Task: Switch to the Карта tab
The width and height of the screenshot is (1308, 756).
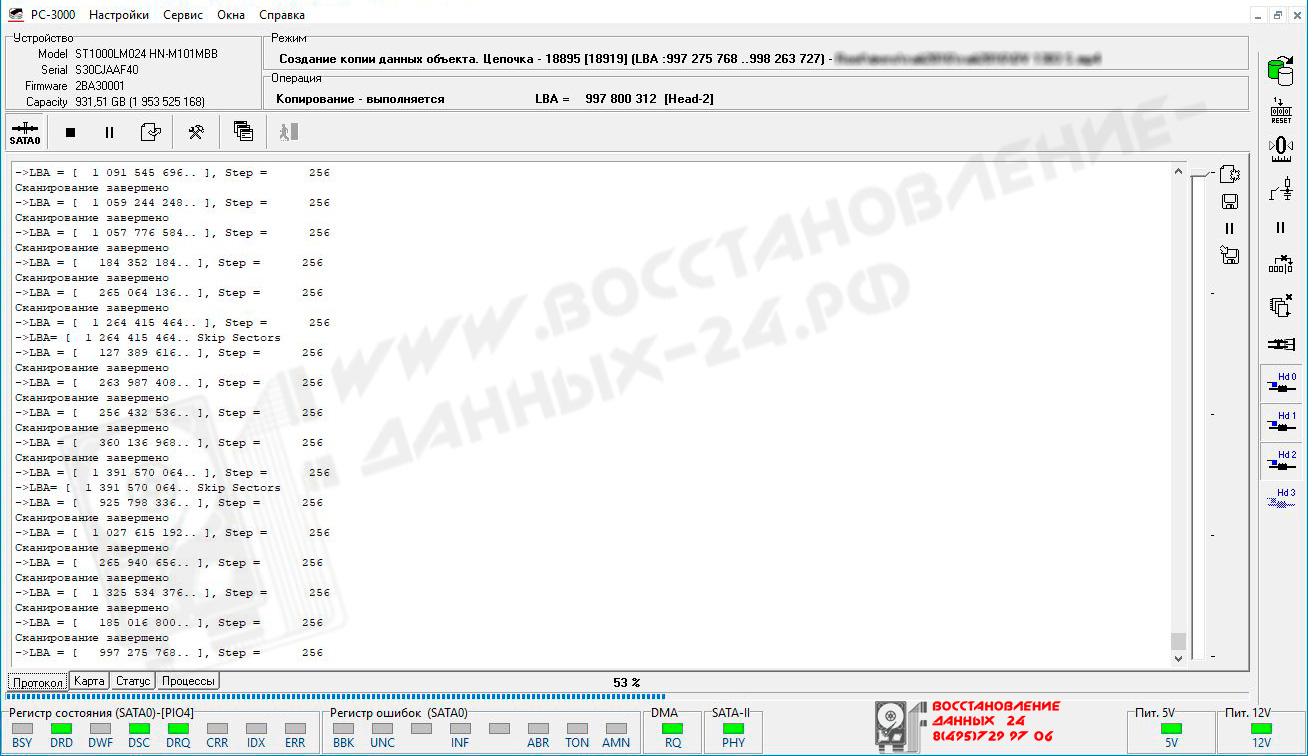Action: [x=90, y=681]
